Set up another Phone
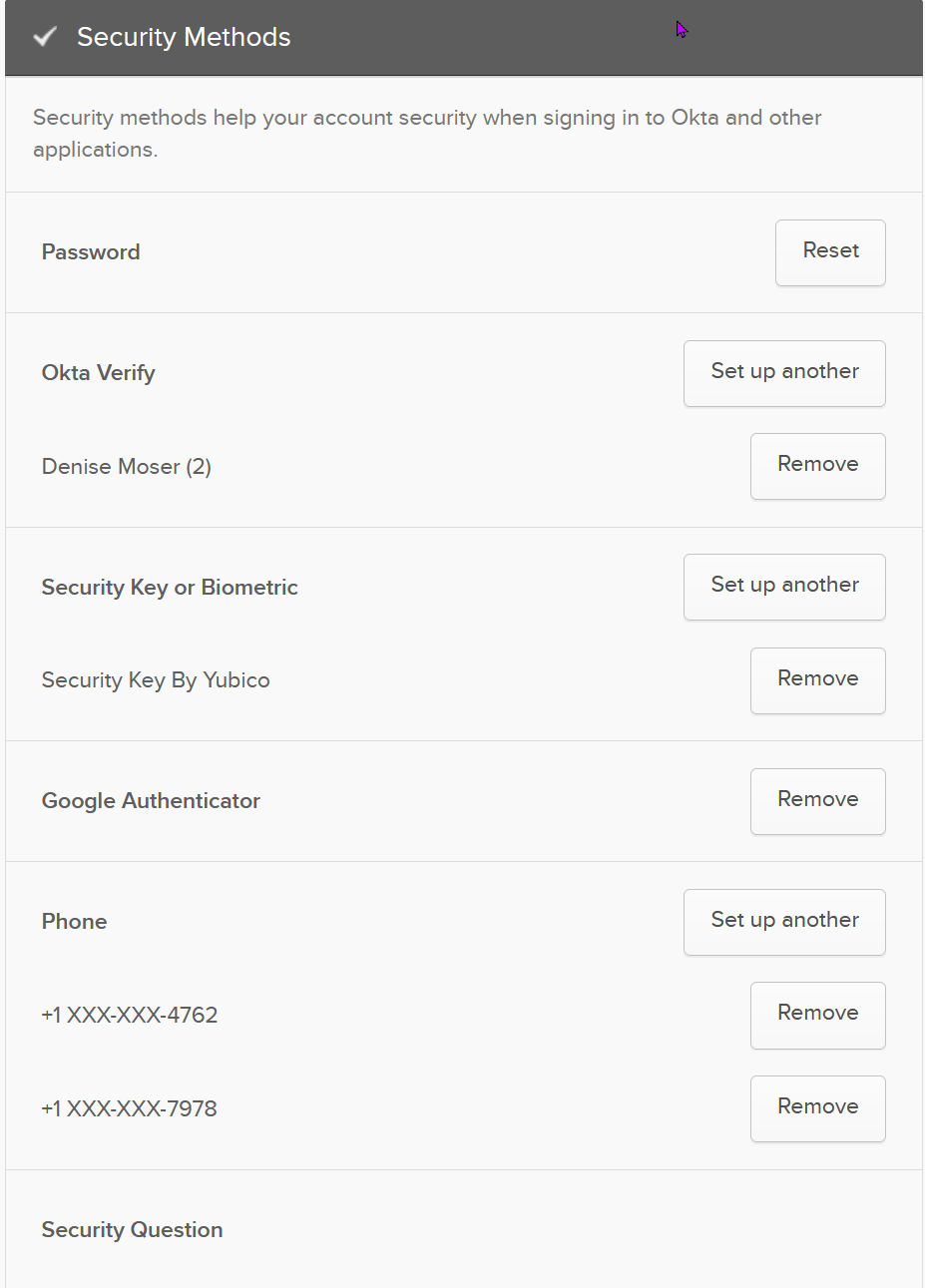925x1288 pixels. point(784,922)
